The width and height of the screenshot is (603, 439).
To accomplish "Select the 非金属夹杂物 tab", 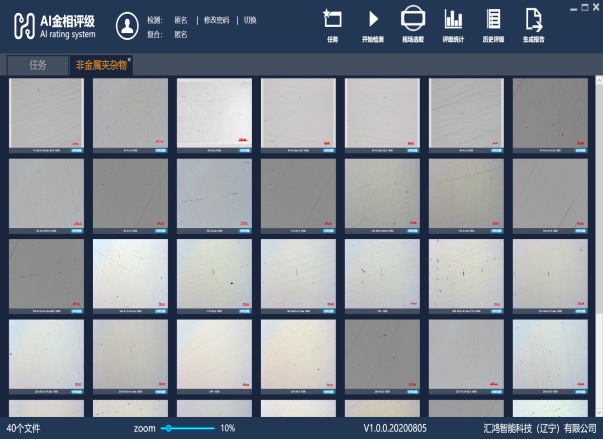I will pos(100,65).
